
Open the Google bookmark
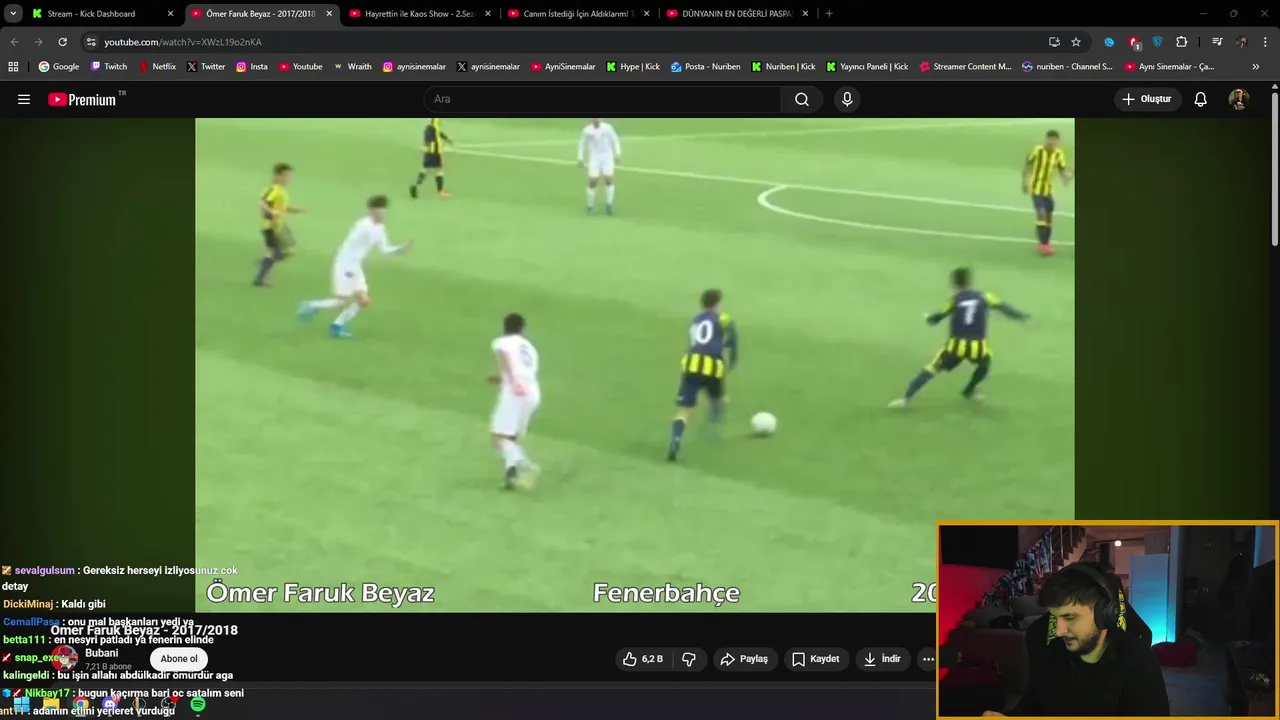point(58,67)
